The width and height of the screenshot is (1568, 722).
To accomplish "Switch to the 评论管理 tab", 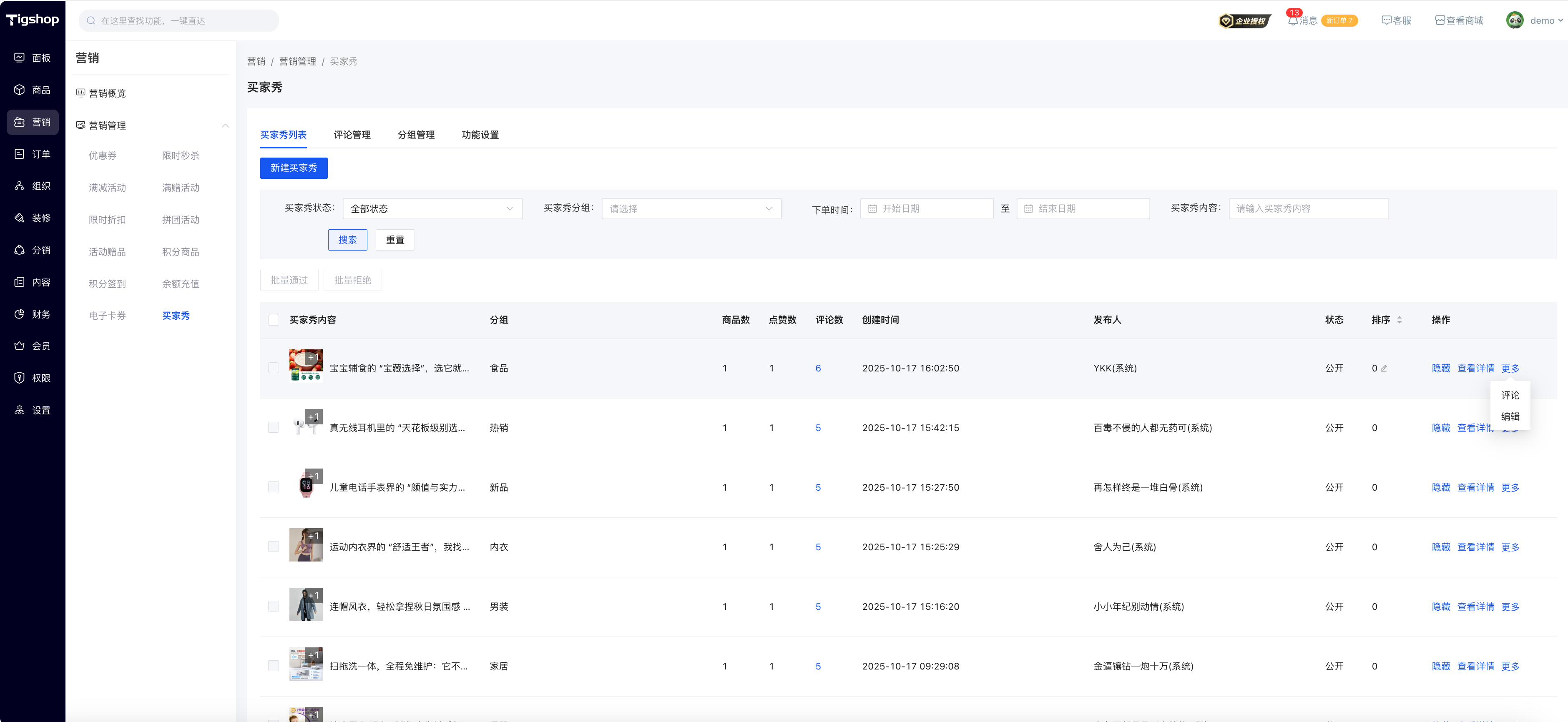I will pos(352,135).
